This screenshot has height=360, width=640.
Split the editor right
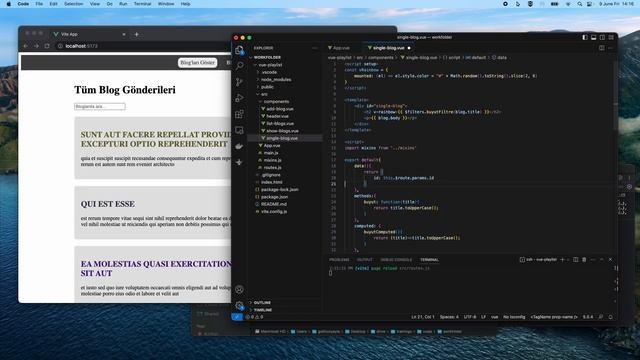(x=602, y=48)
